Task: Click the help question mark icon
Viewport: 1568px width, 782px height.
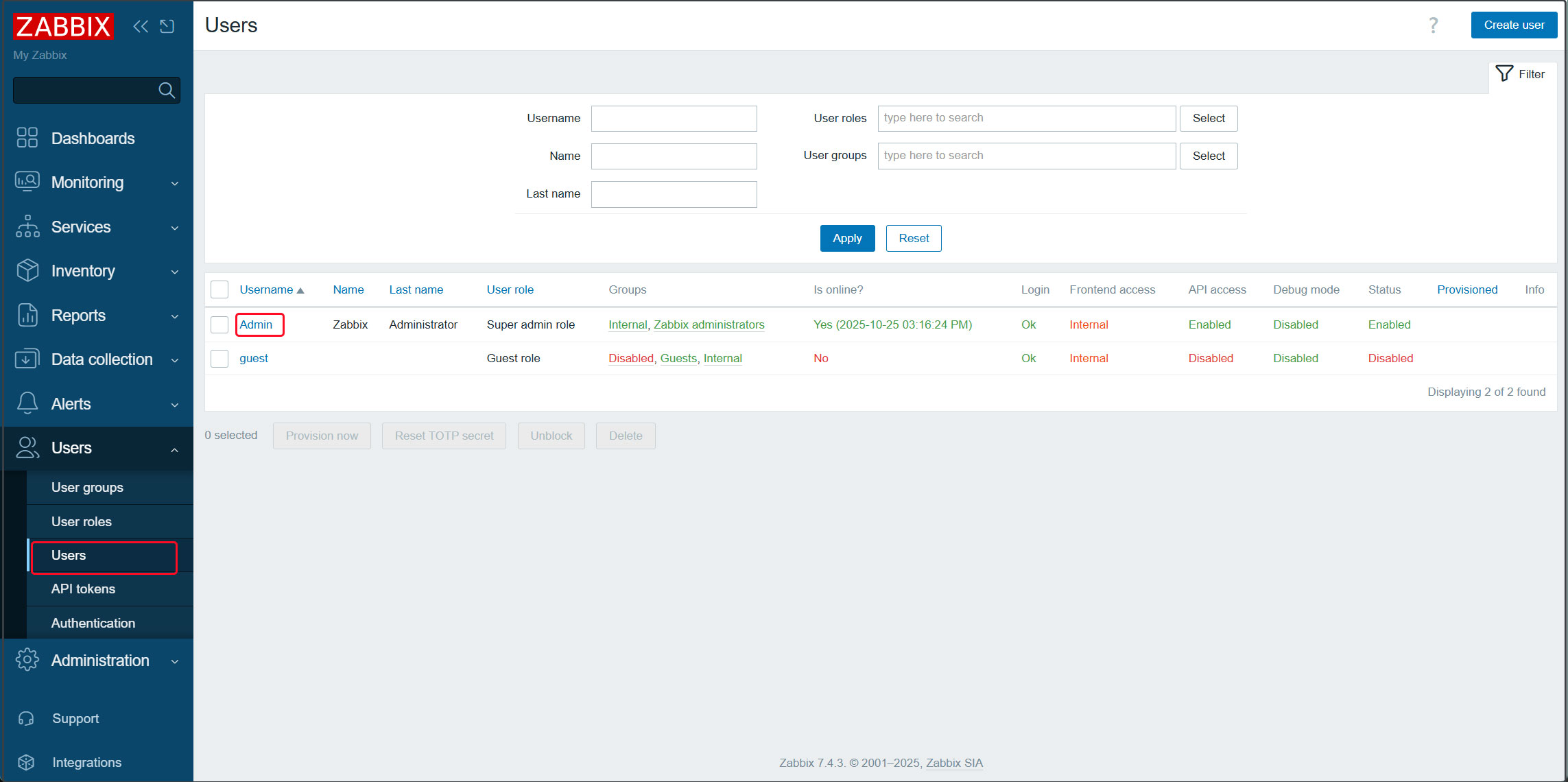Action: click(1433, 25)
